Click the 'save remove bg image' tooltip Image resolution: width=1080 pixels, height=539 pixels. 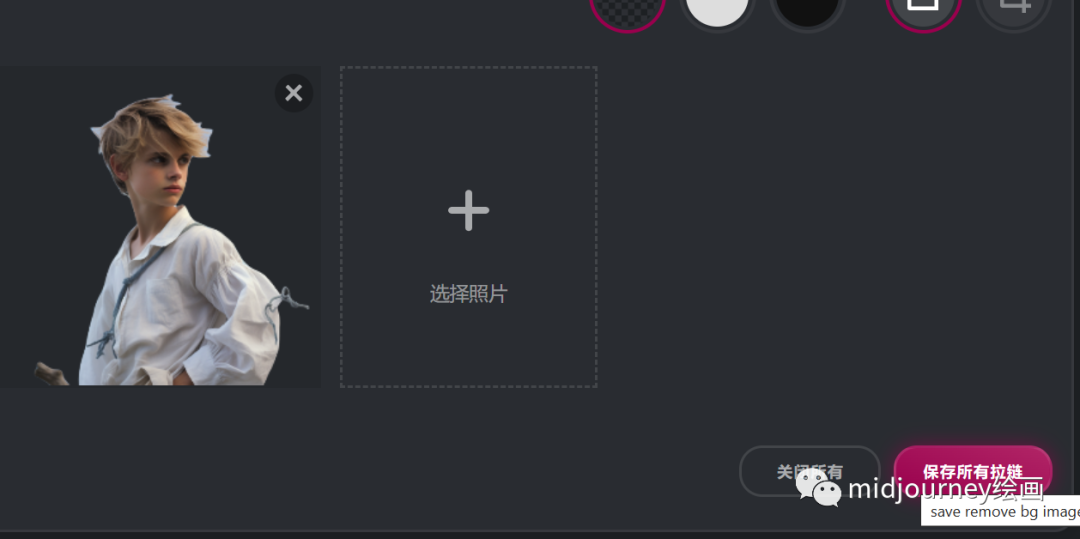click(1001, 511)
